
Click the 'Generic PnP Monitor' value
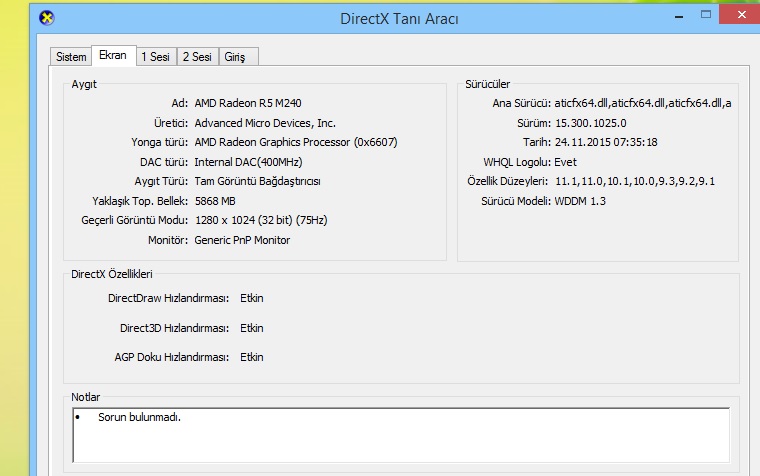click(242, 240)
